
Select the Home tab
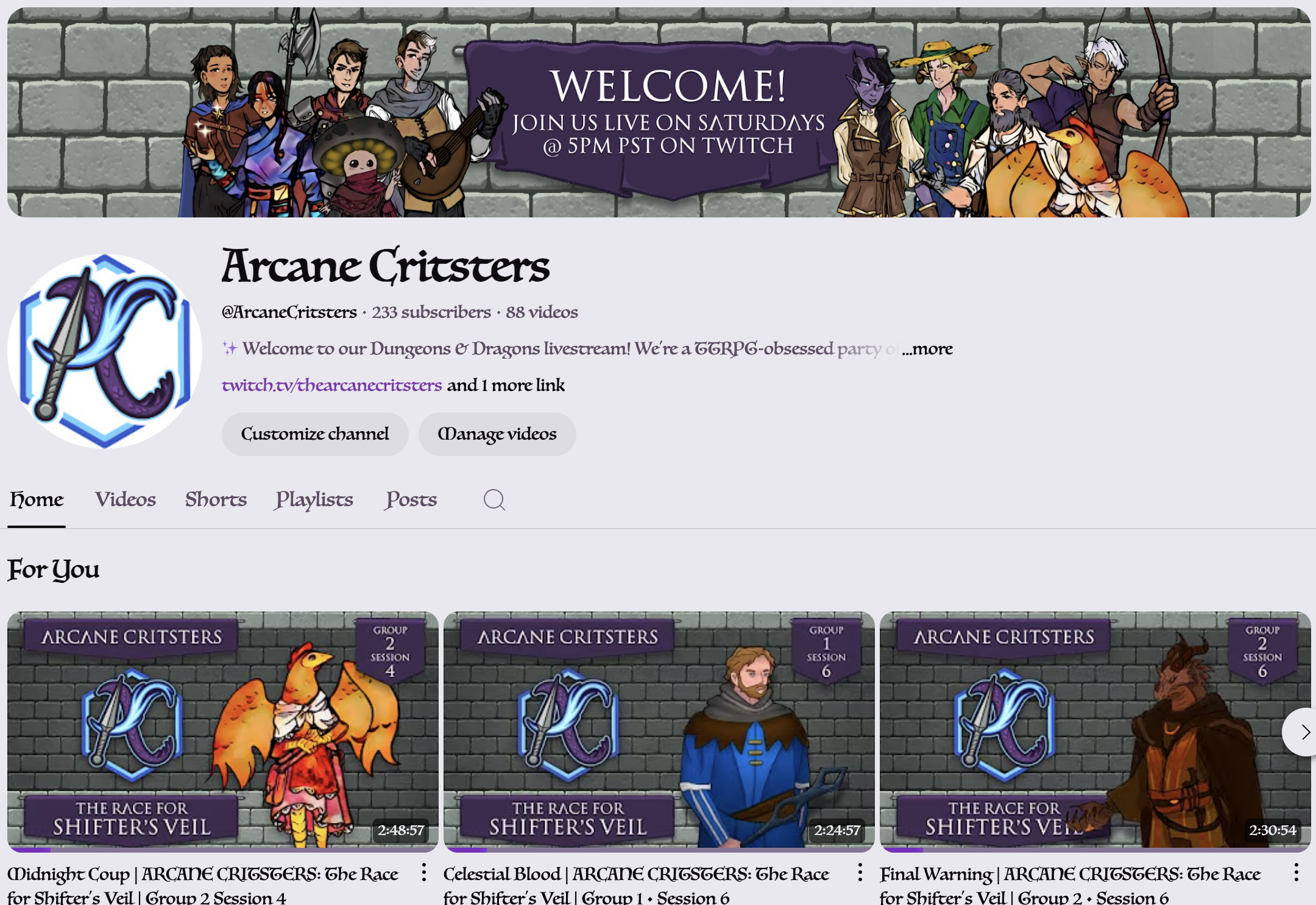[37, 499]
